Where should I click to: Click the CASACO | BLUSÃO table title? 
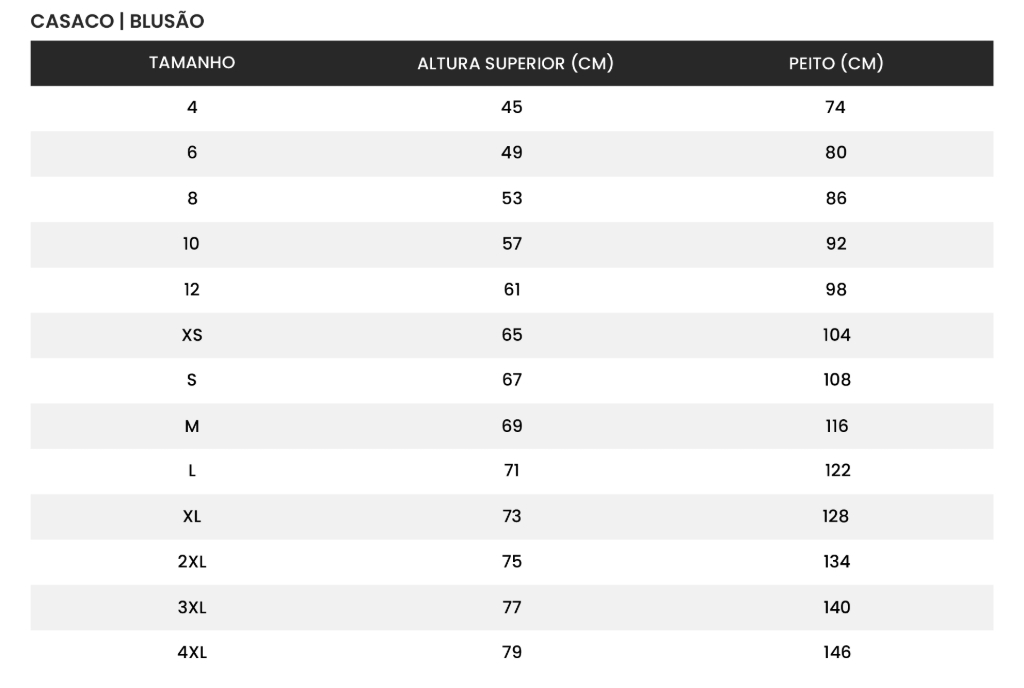tap(118, 21)
